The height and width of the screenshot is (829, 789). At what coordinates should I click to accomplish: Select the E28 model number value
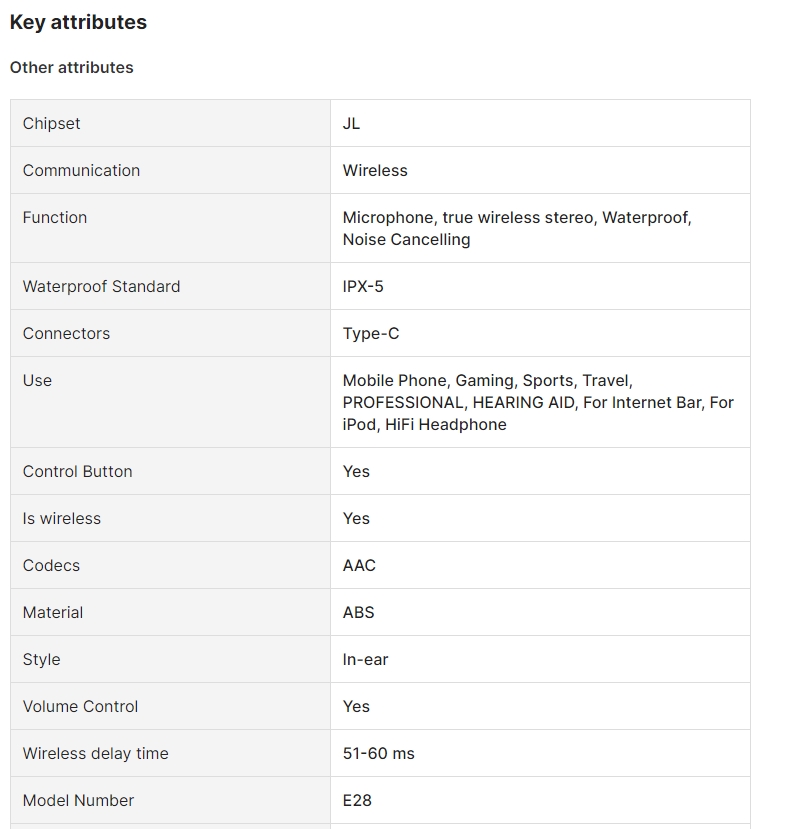[x=357, y=800]
